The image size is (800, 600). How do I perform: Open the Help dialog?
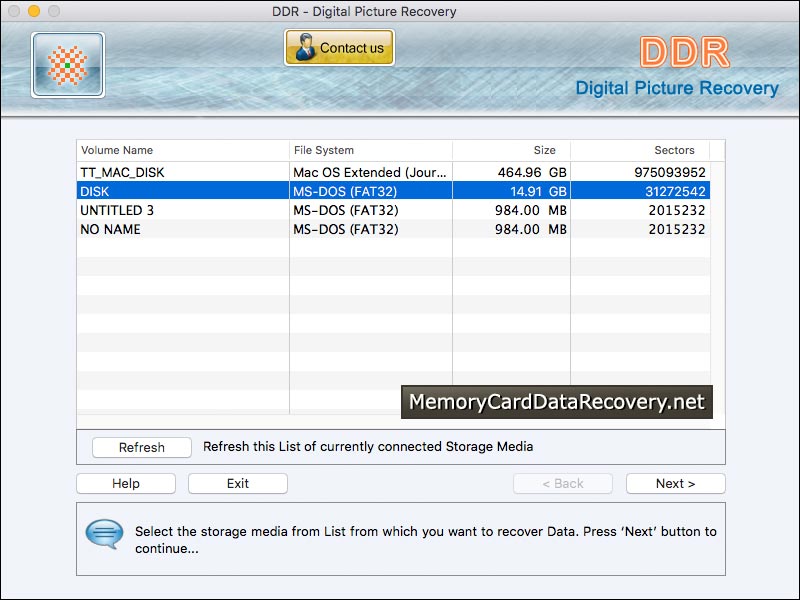point(125,483)
